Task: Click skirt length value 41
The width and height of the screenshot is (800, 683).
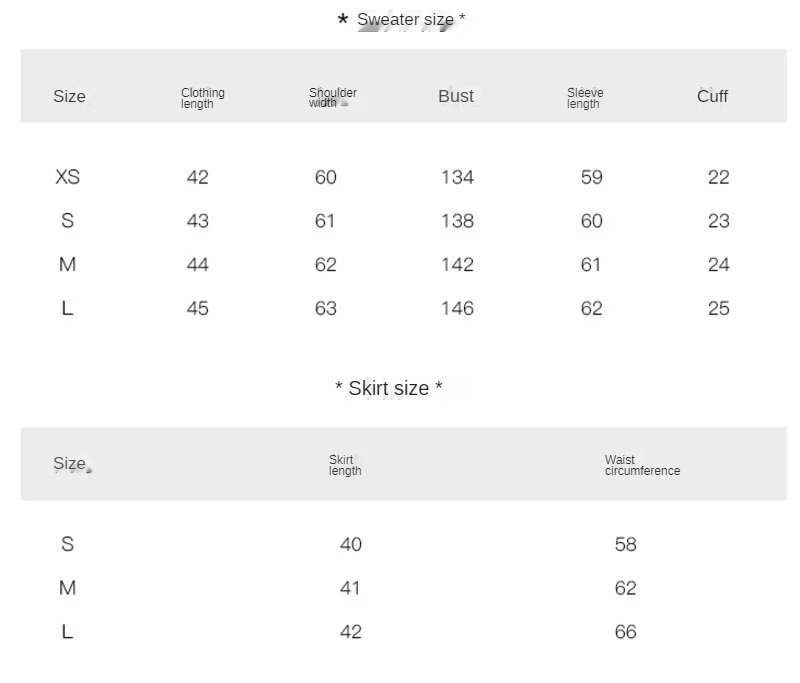Action: click(x=350, y=588)
